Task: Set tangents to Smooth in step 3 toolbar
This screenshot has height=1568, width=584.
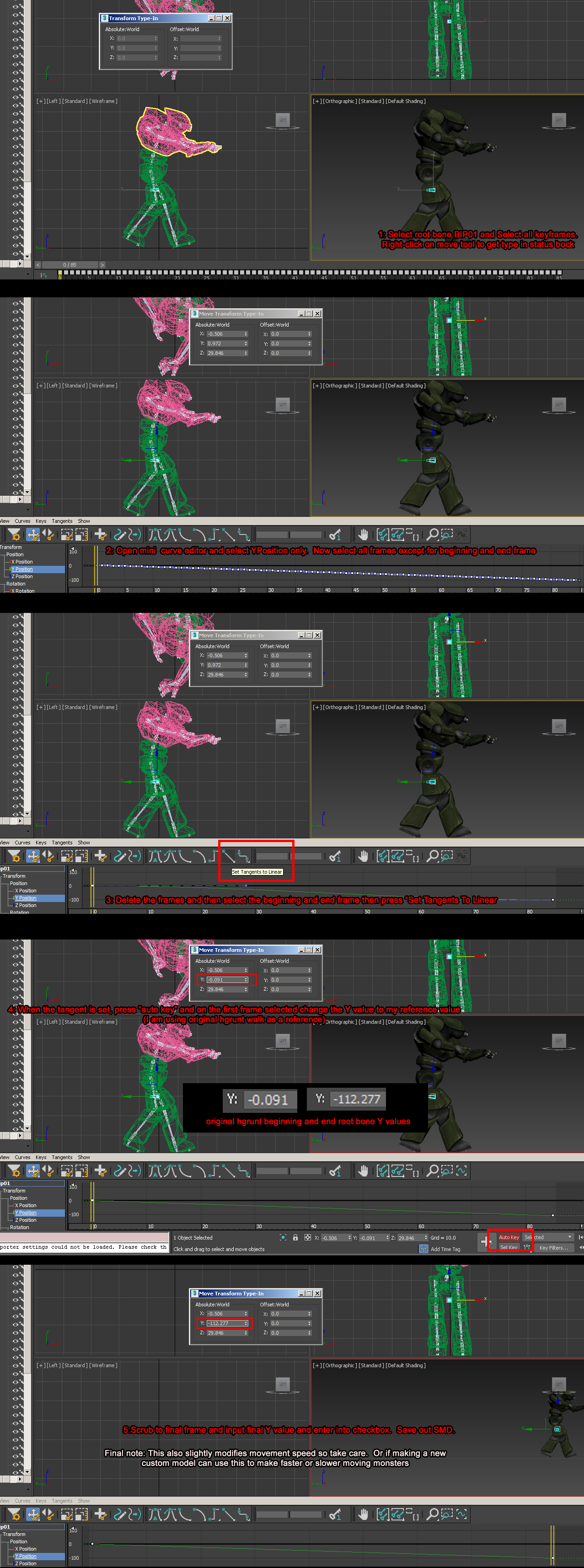Action: coord(244,856)
